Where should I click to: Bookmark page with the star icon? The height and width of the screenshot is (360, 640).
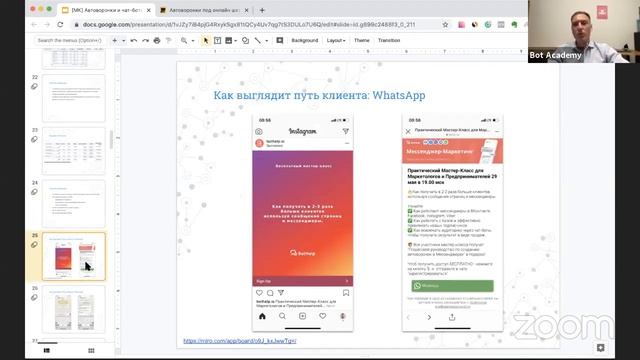(x=445, y=24)
